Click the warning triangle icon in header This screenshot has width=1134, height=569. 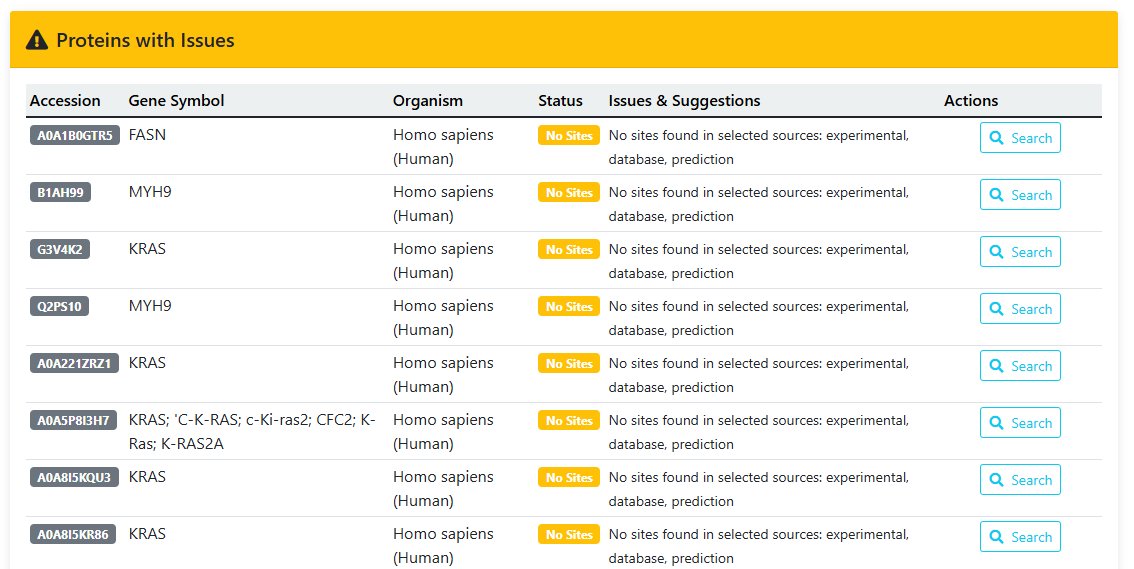coord(37,40)
